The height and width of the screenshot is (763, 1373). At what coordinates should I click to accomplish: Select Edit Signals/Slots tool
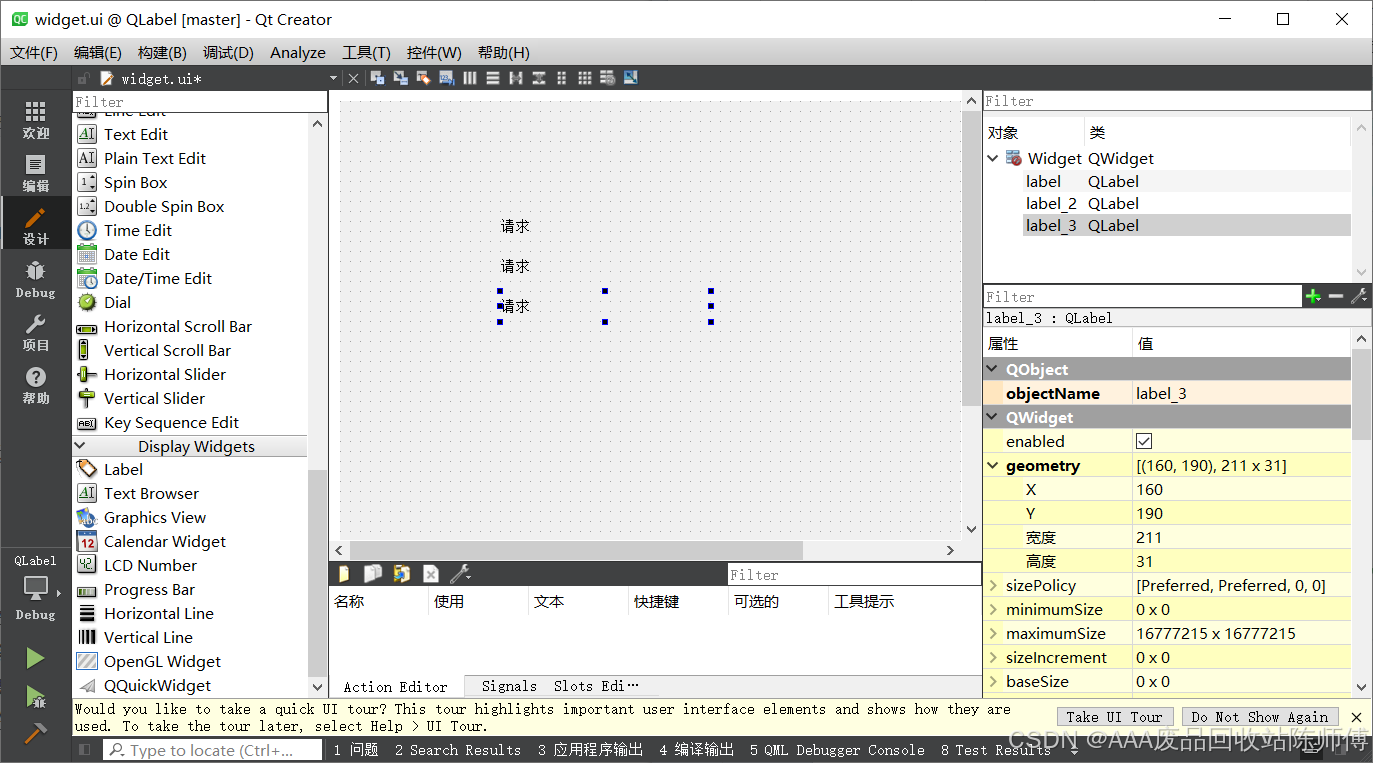point(401,78)
